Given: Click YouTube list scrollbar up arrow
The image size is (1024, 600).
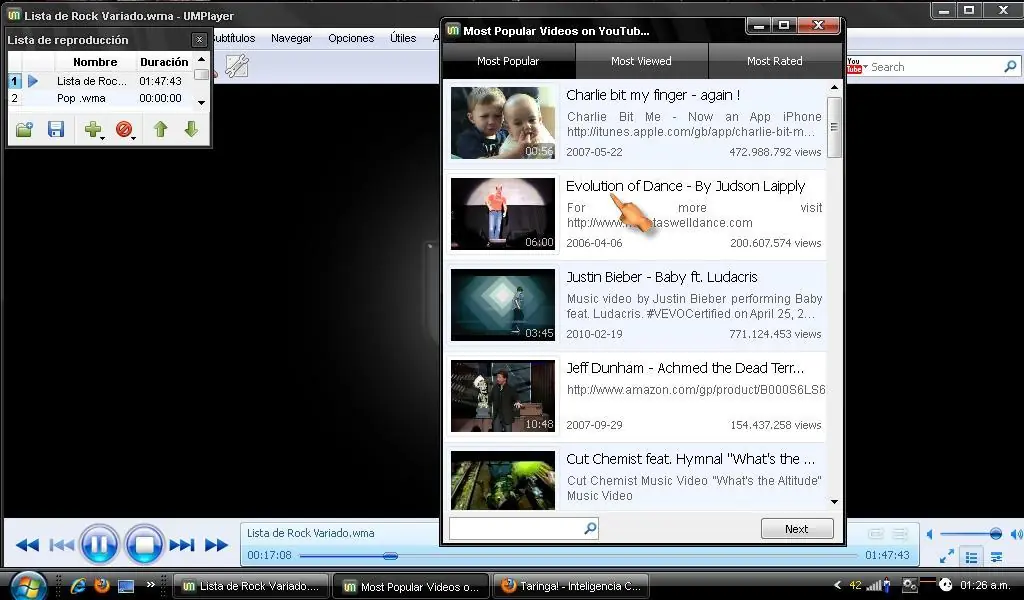Looking at the screenshot, I should click(x=834, y=87).
